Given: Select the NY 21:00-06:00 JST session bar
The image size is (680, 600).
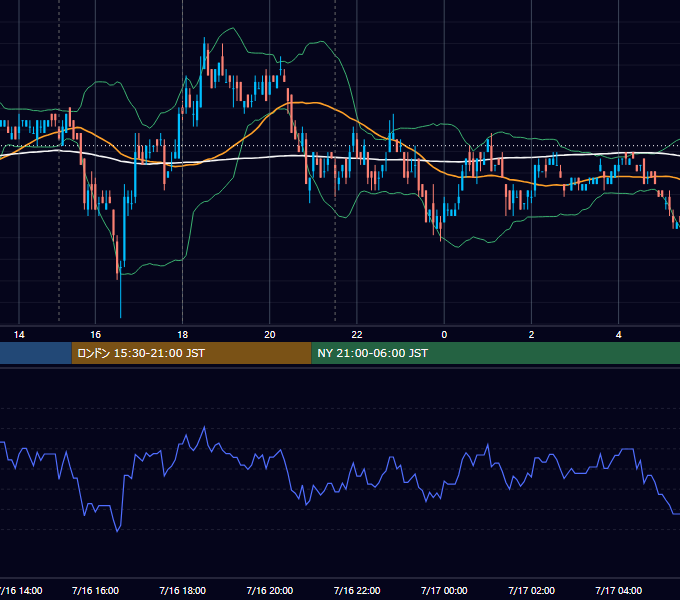Looking at the screenshot, I should (496, 353).
